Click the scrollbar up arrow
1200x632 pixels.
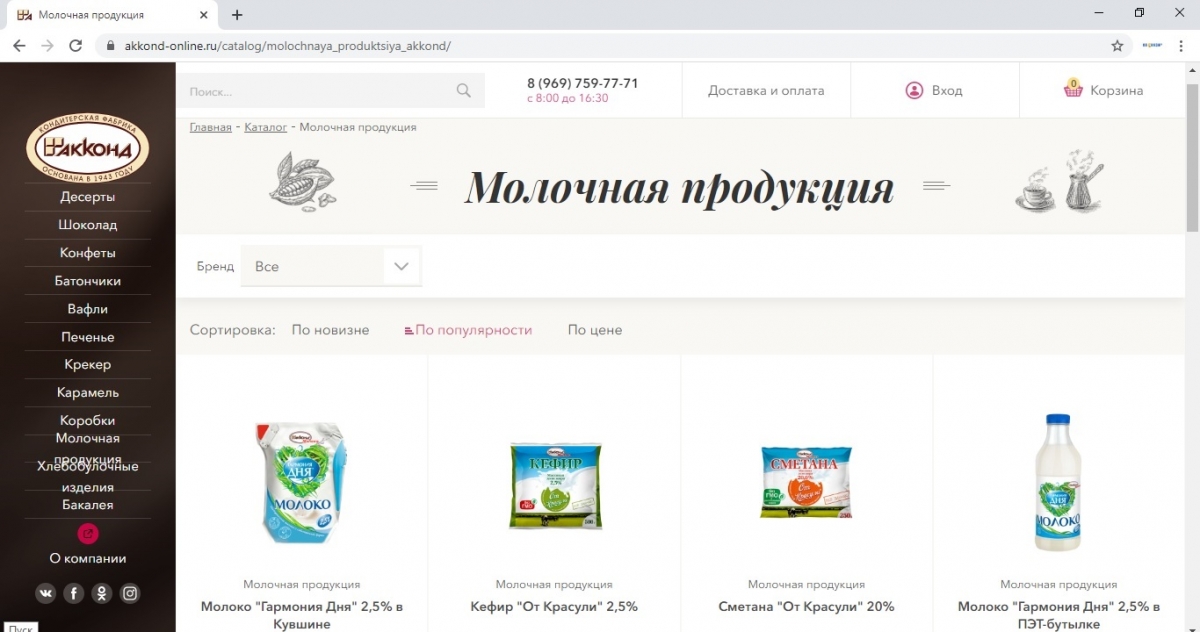click(1190, 70)
